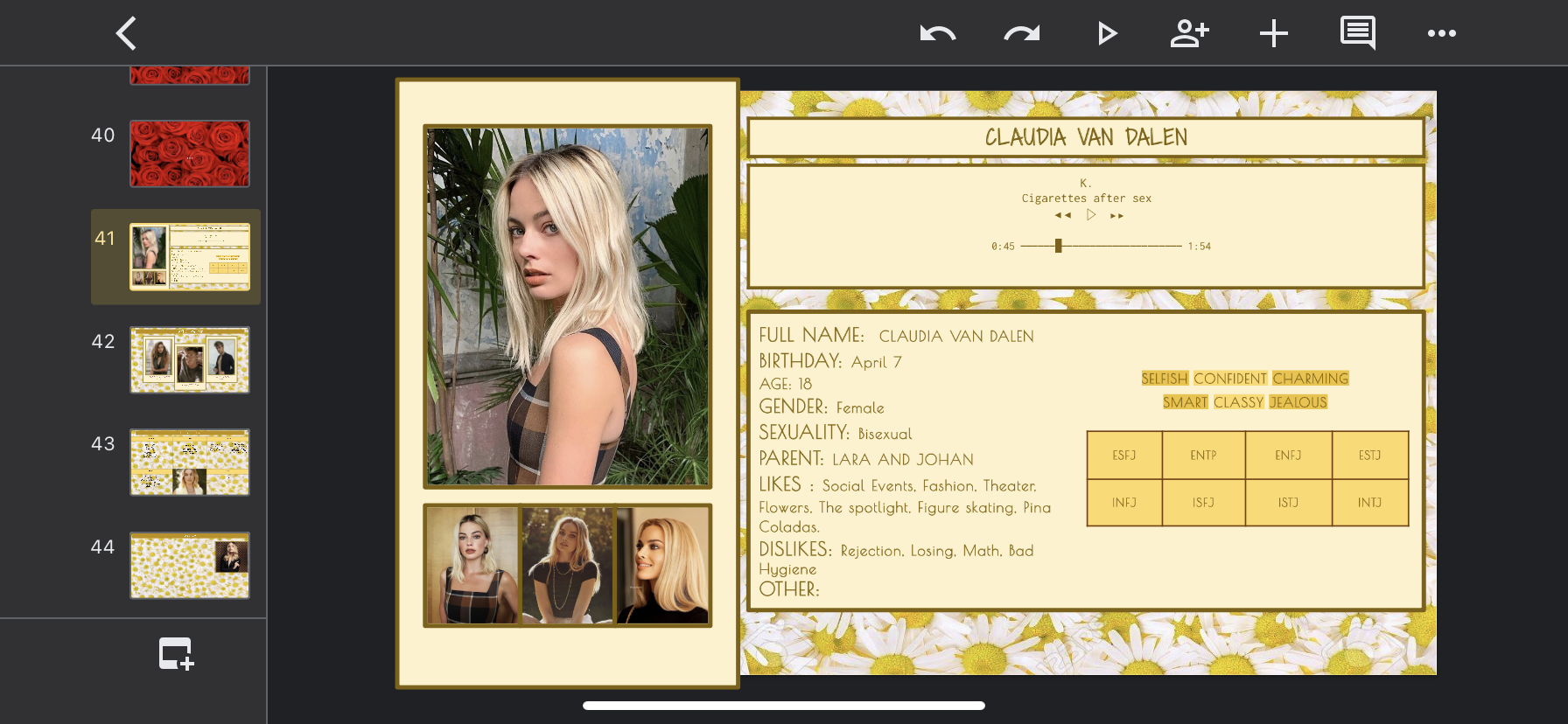Open share / add people icon
Viewport: 1568px width, 724px height.
coord(1190,33)
